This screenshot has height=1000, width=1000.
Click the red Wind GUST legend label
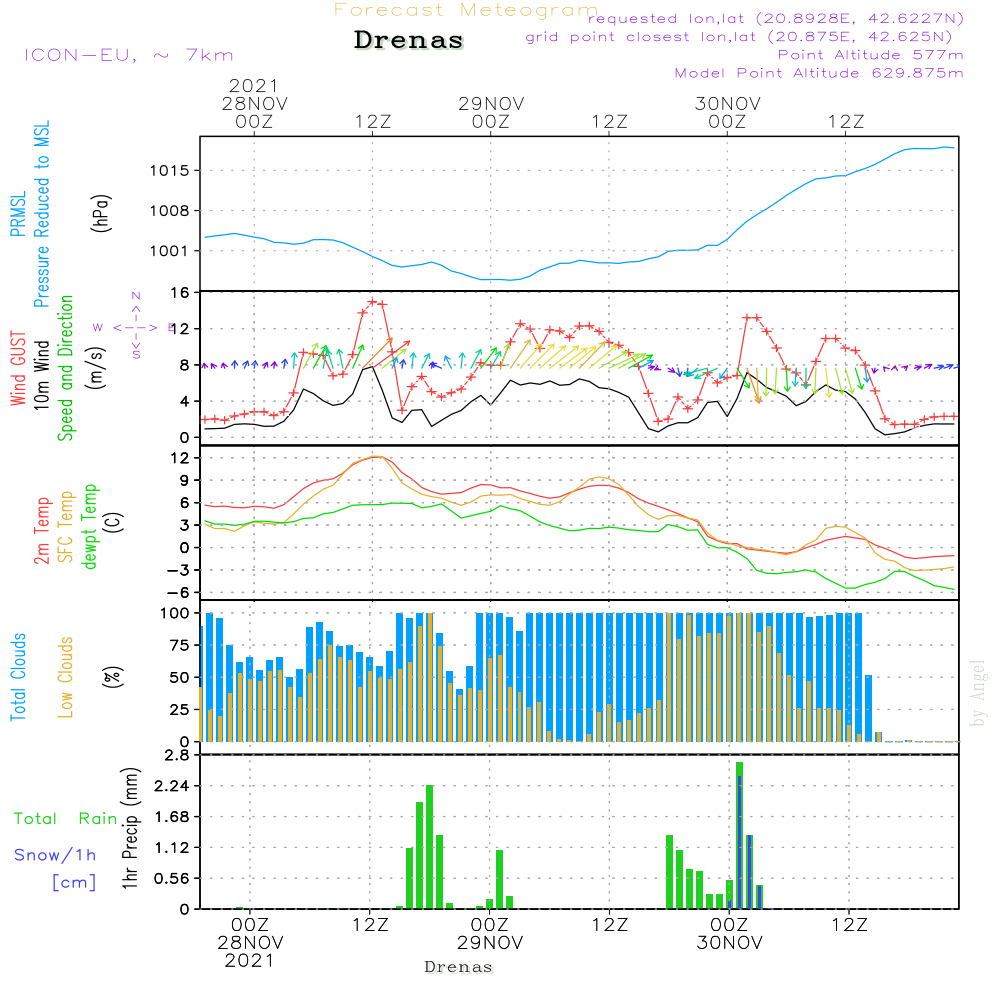pos(18,369)
